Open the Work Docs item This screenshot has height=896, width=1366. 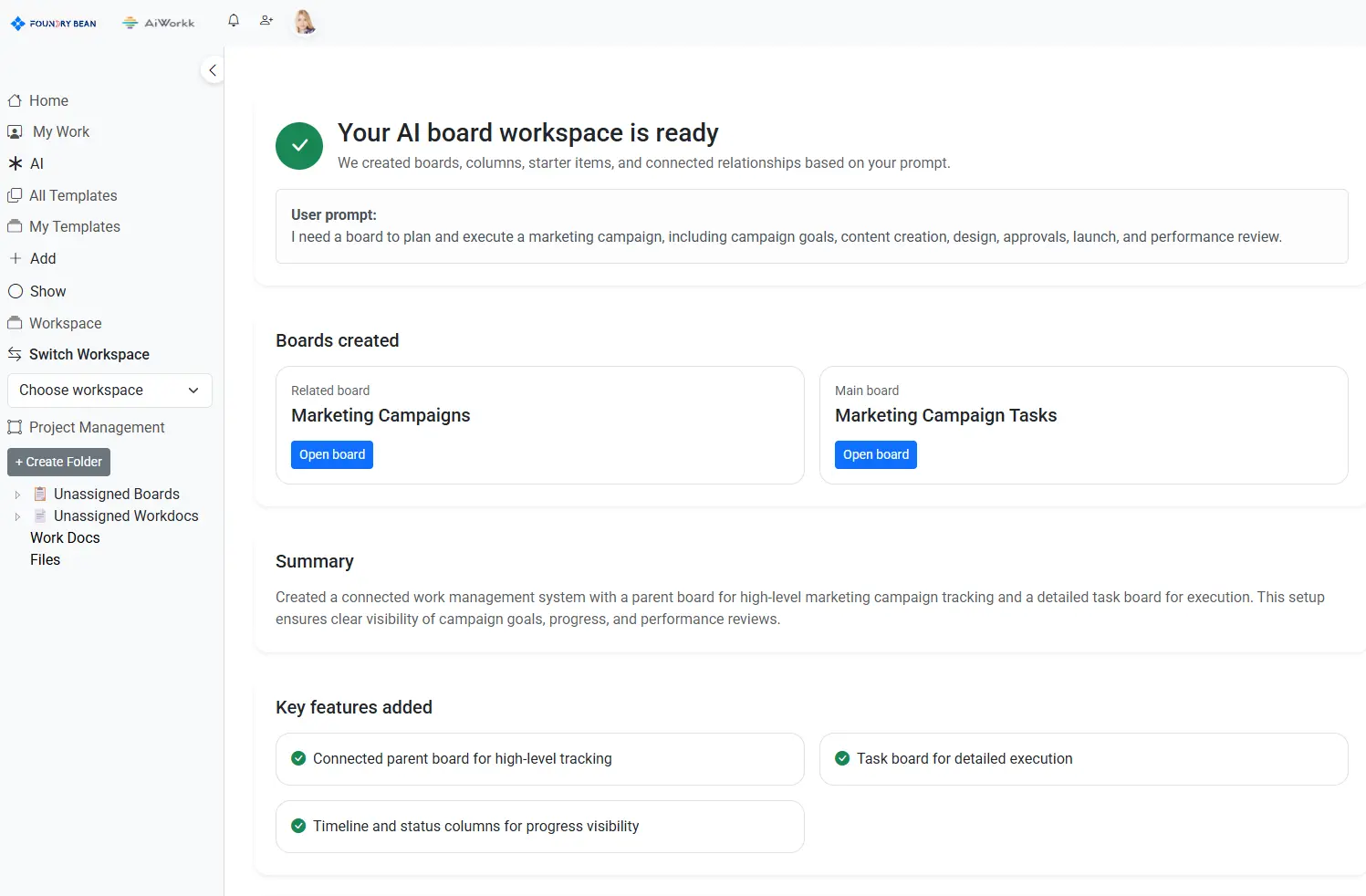[x=65, y=537]
